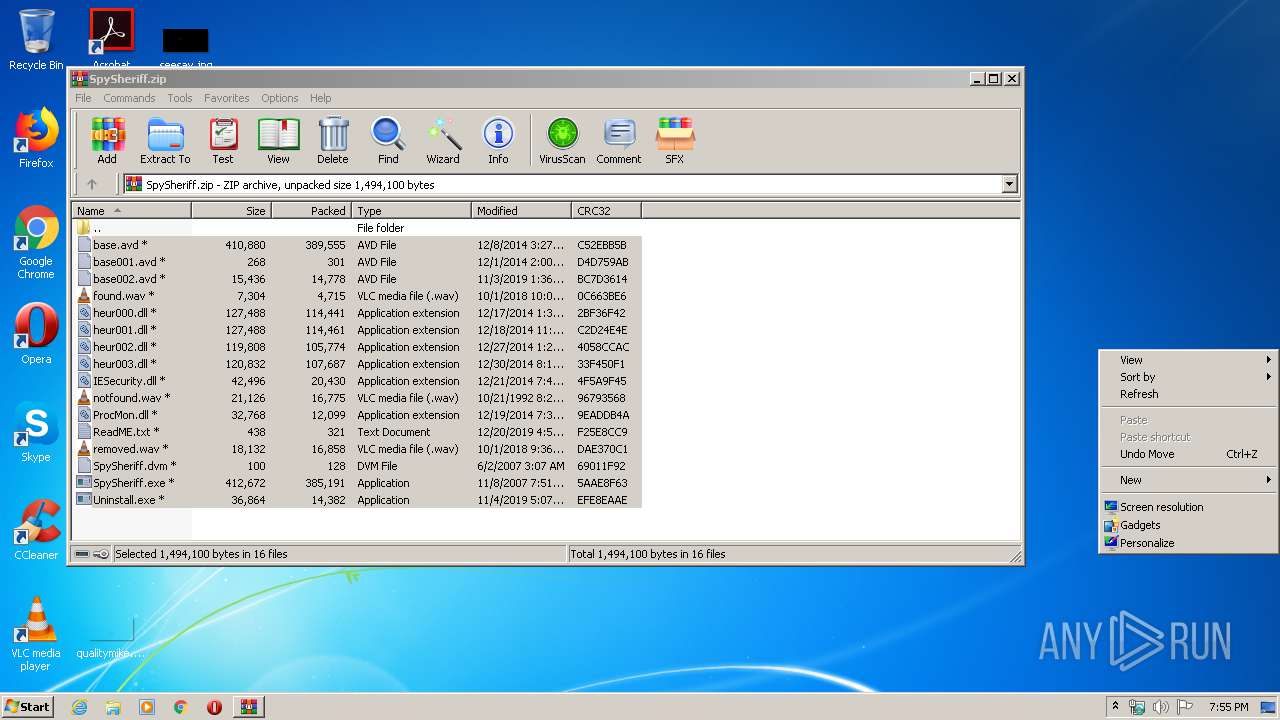
Task: Open Gadgets from context menu
Action: click(x=1188, y=525)
